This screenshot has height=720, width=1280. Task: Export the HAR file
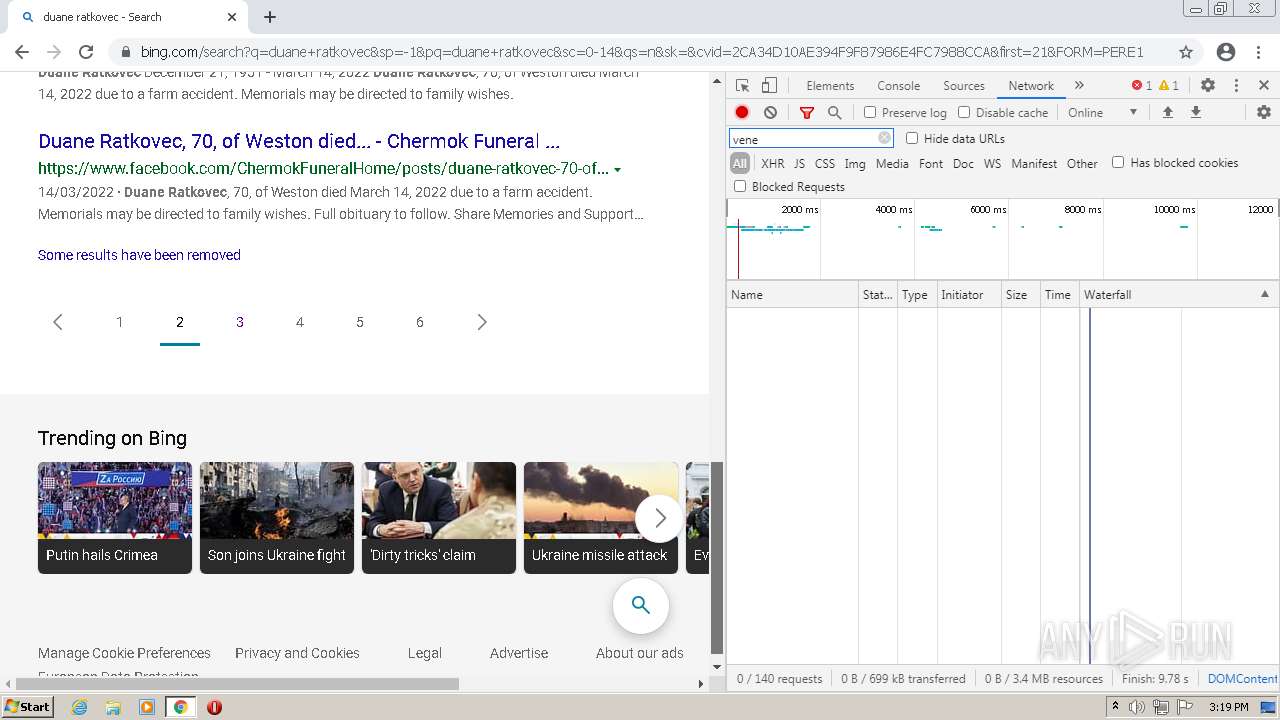coord(1195,113)
